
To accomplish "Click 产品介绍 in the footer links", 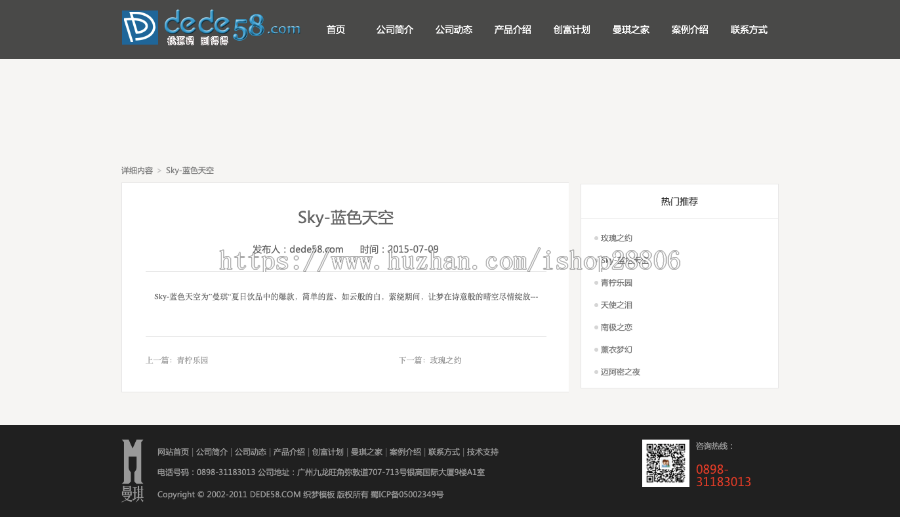I will pyautogui.click(x=289, y=452).
